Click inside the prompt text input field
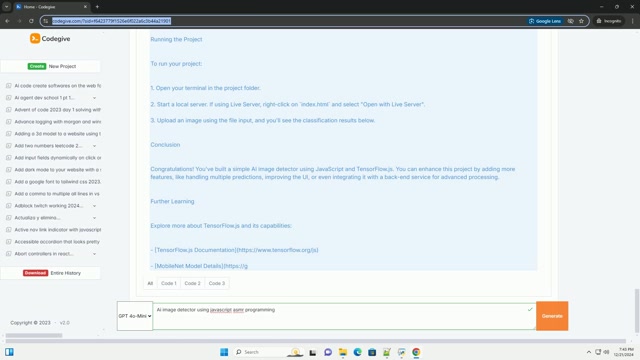The image size is (640, 360). click(344, 316)
